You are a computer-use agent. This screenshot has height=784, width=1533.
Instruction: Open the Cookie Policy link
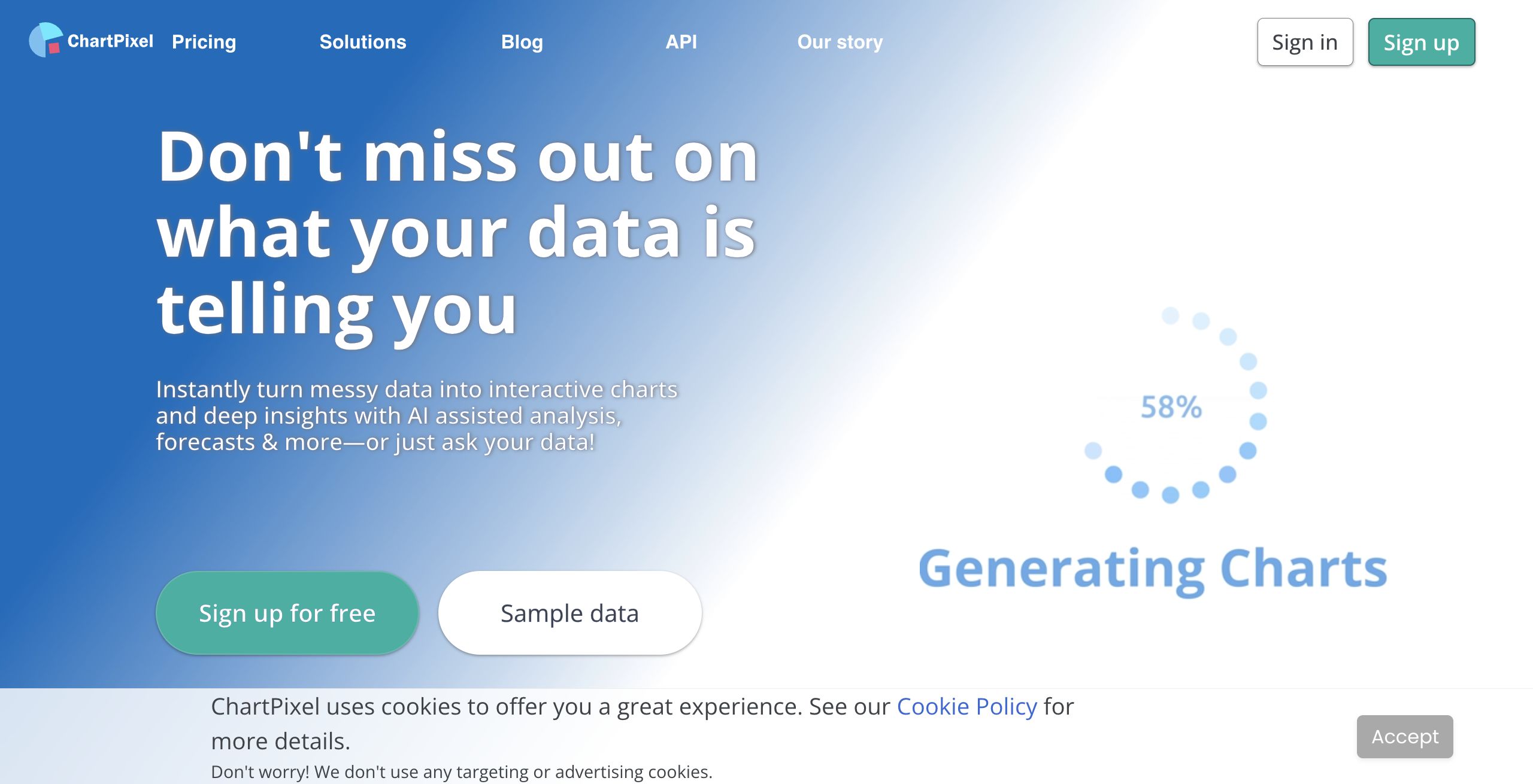pos(967,707)
